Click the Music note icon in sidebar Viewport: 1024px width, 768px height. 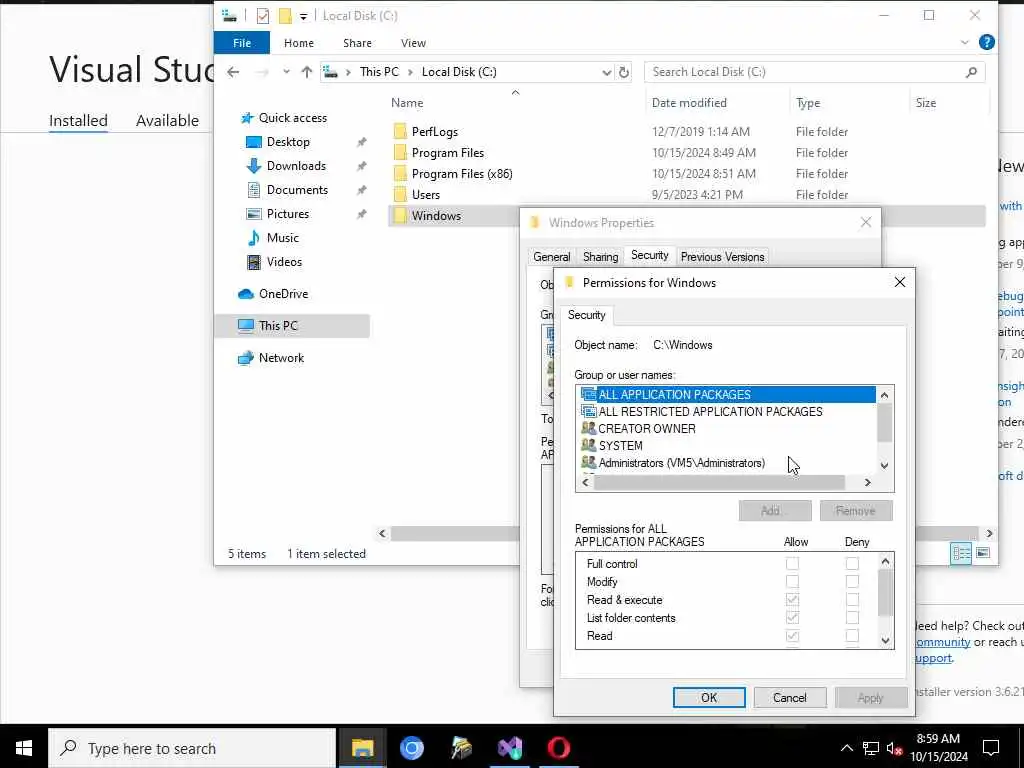coord(253,238)
